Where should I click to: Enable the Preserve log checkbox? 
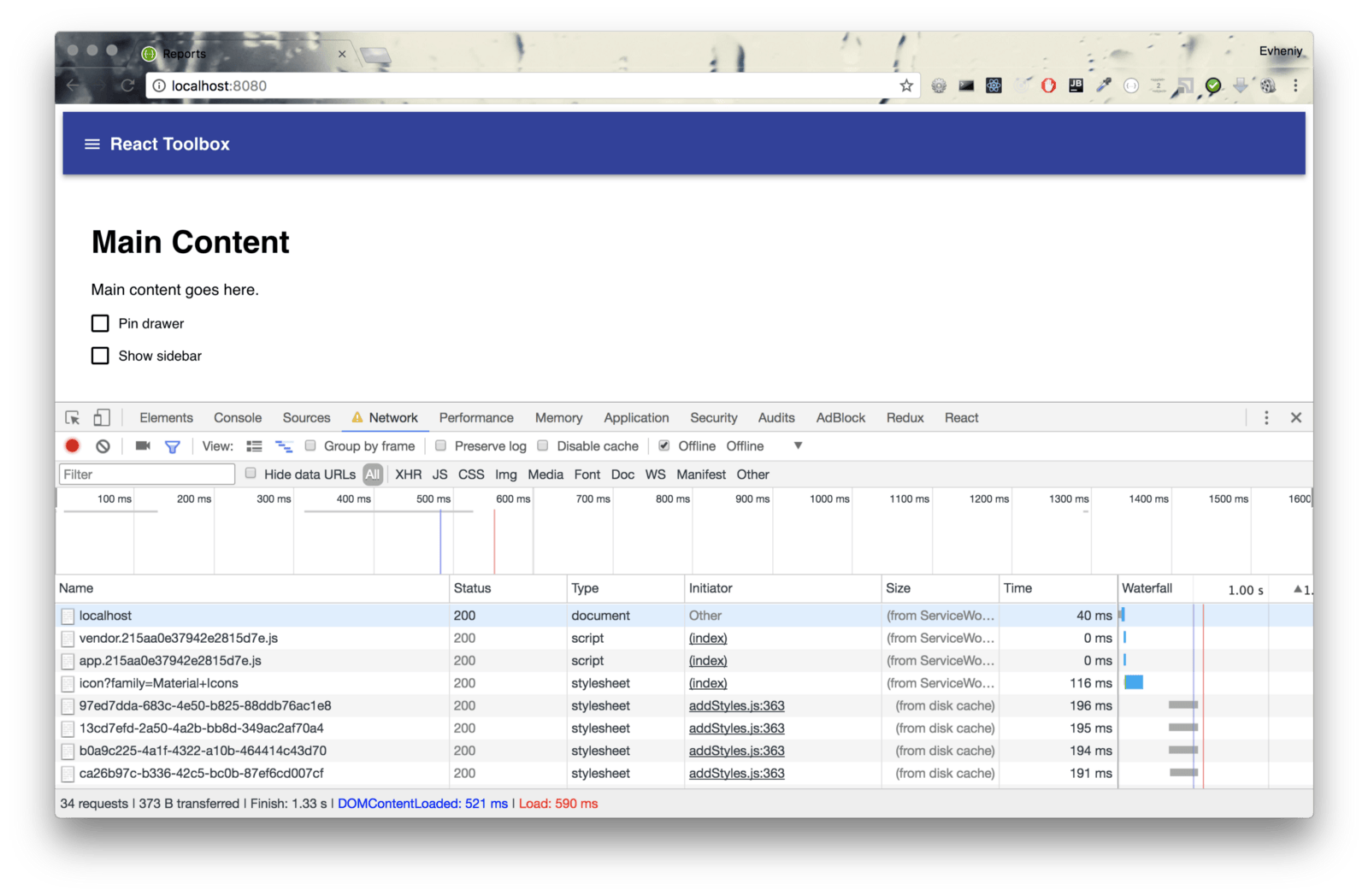(x=441, y=445)
